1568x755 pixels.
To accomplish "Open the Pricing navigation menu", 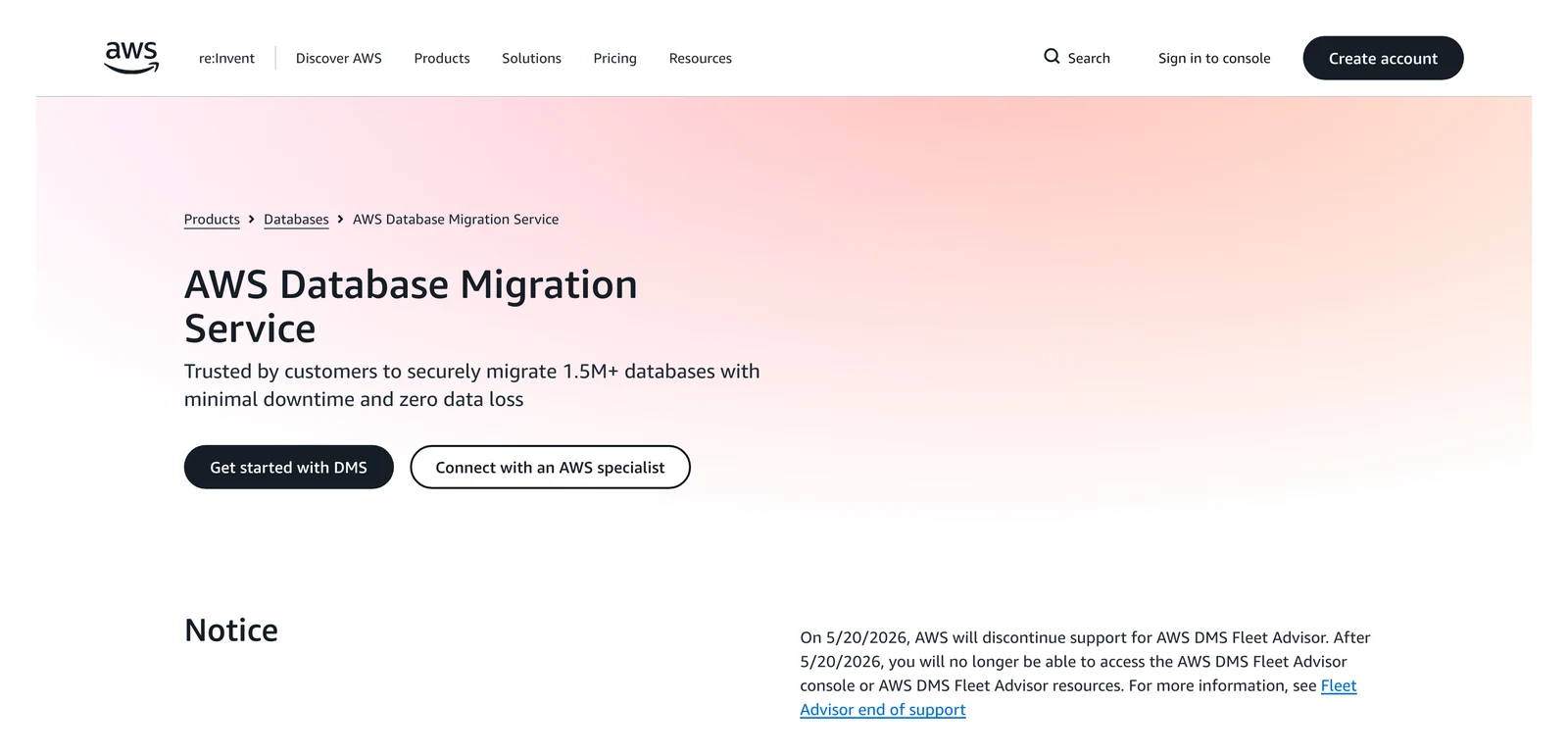I will coord(614,59).
